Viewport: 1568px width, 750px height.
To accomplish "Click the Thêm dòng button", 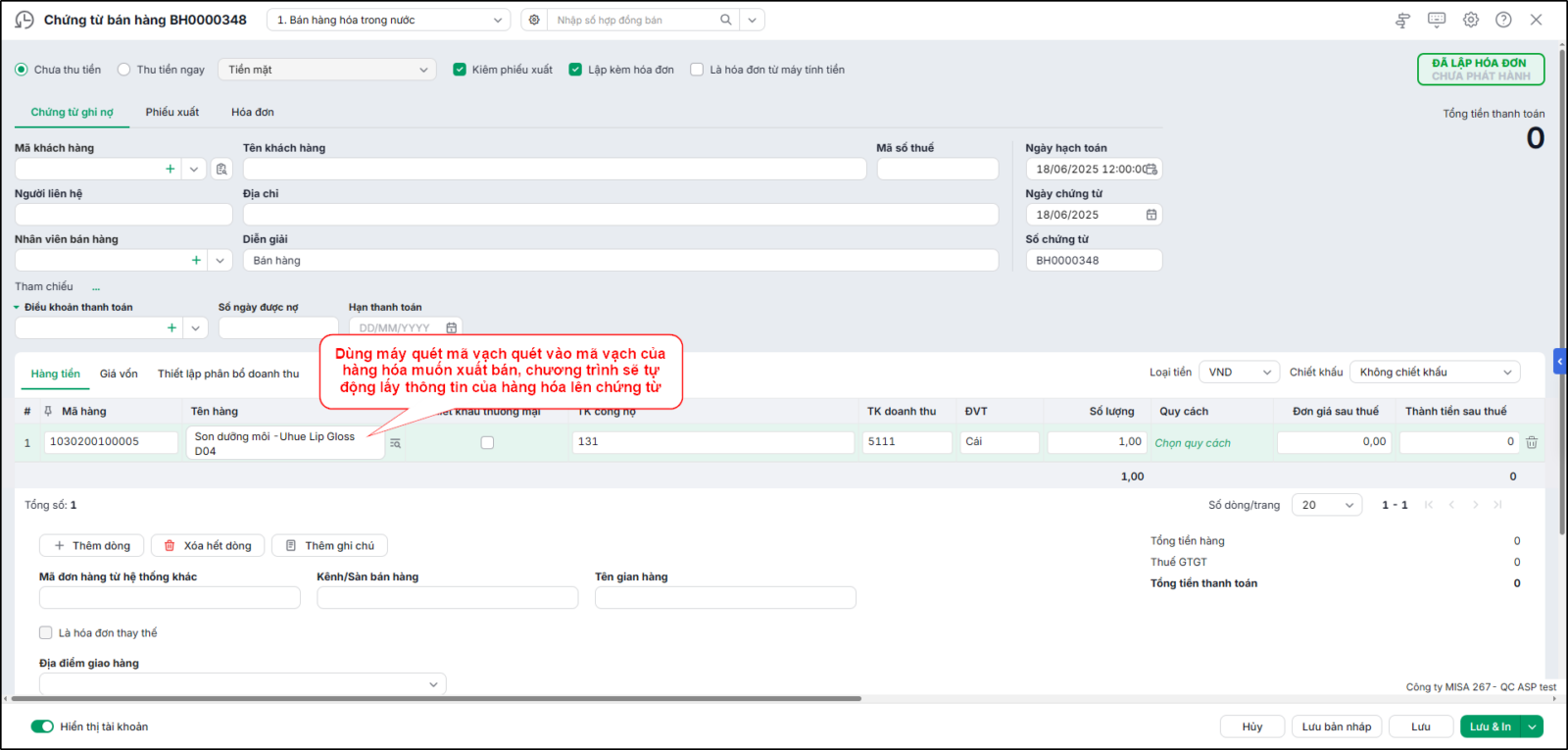I will 92,545.
